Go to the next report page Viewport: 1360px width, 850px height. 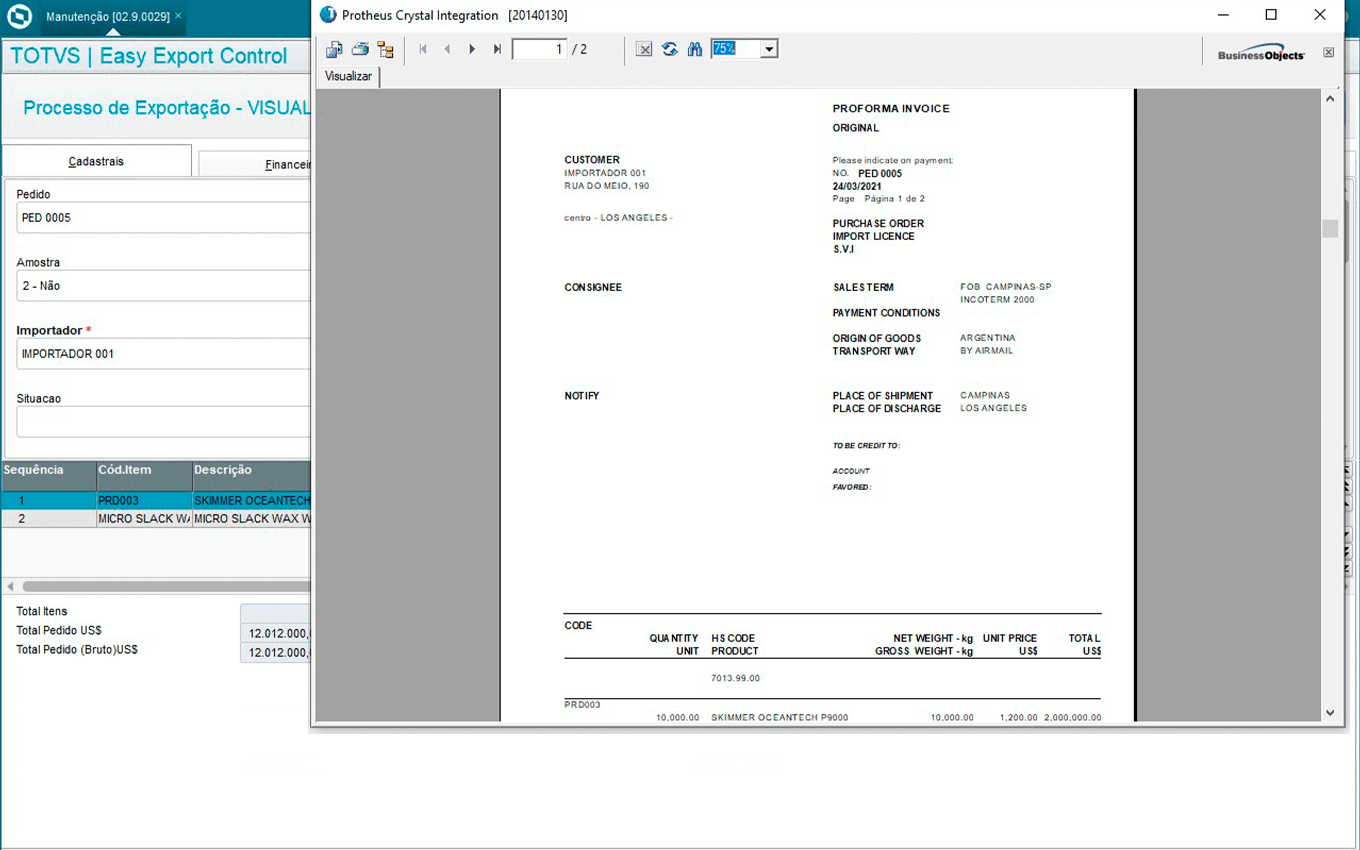472,49
